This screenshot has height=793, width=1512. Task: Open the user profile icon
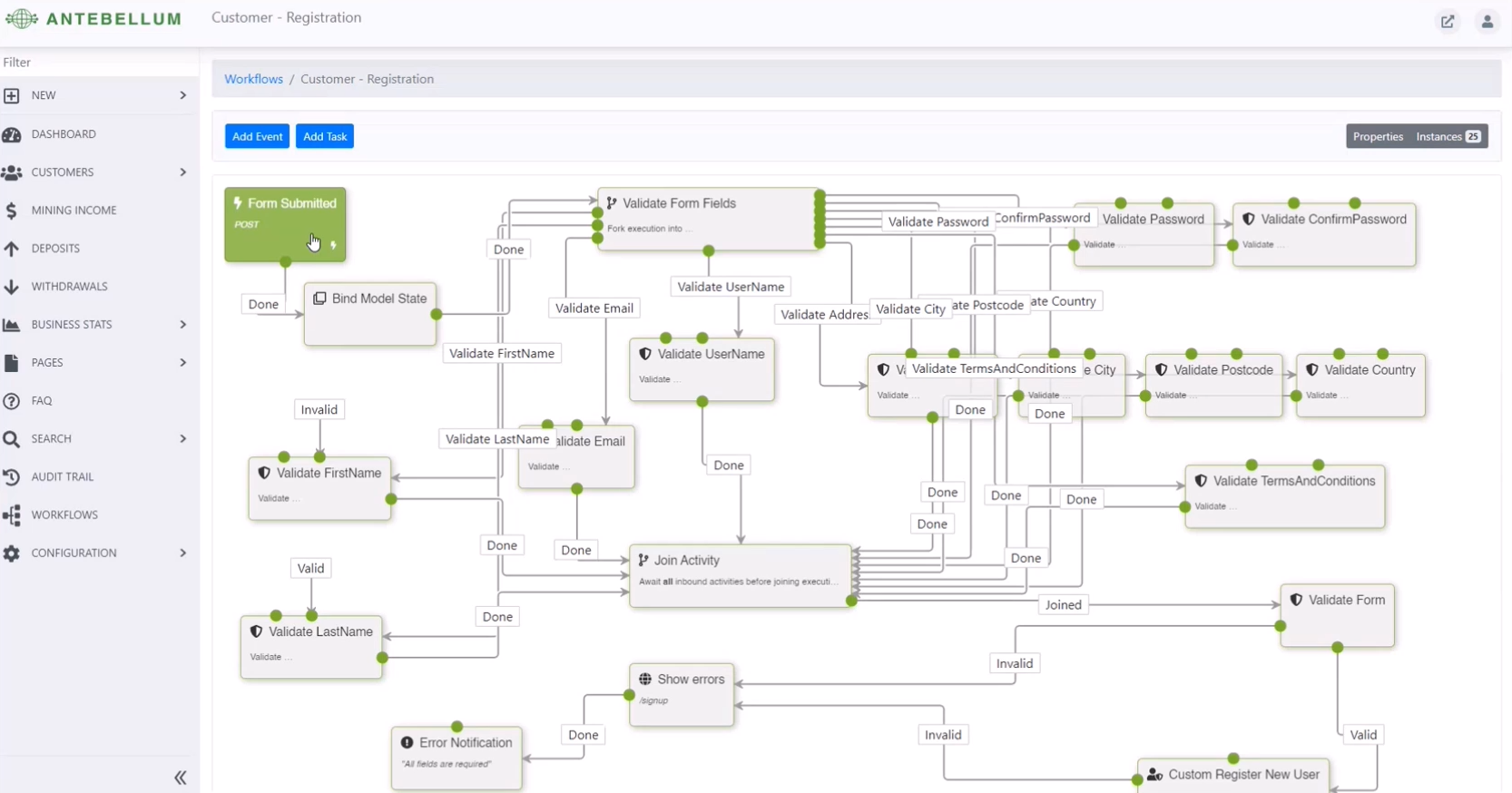1487,22
